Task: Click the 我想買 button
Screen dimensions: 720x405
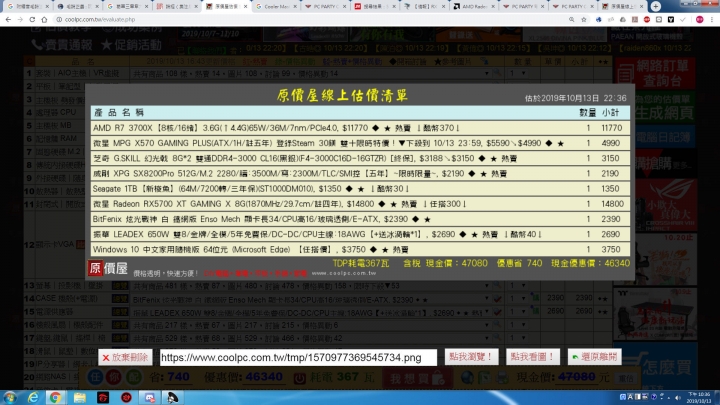Action: (417, 378)
